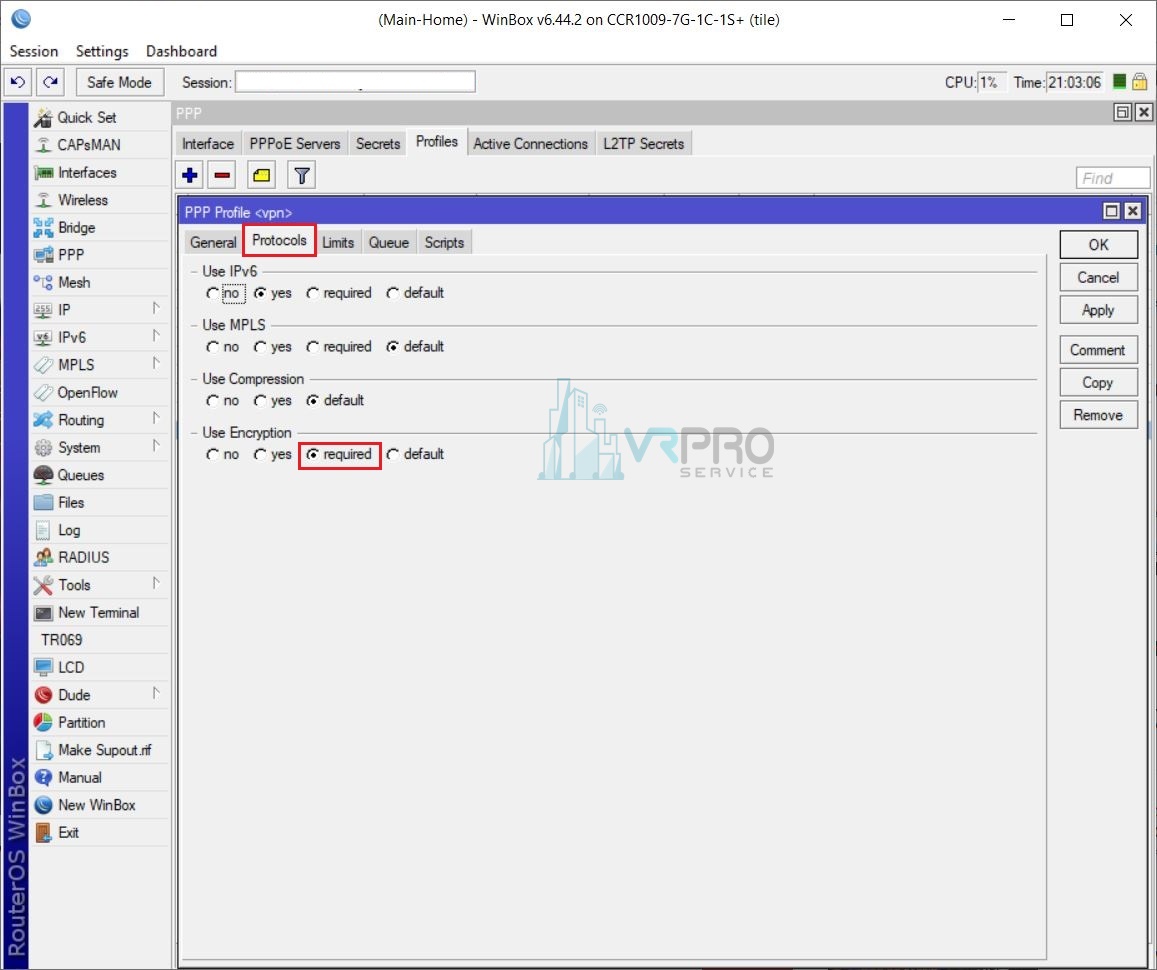Image resolution: width=1157 pixels, height=970 pixels.
Task: Switch to the L2TP Secrets tab
Action: [643, 144]
